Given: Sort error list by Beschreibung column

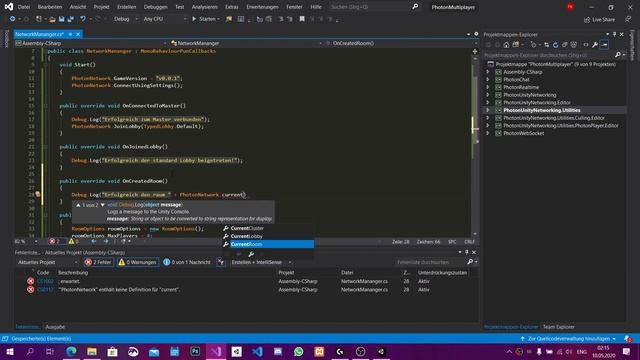Looking at the screenshot, I should point(73,273).
